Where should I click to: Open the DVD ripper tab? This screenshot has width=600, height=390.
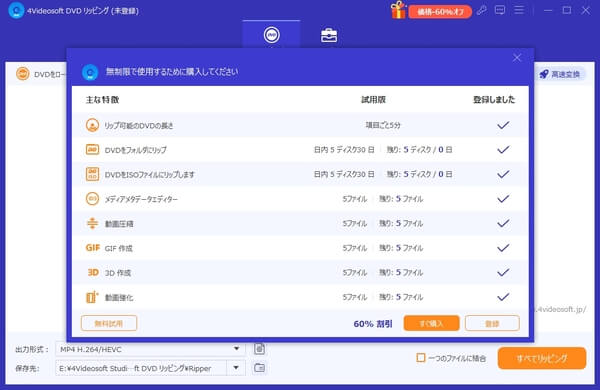pos(271,35)
